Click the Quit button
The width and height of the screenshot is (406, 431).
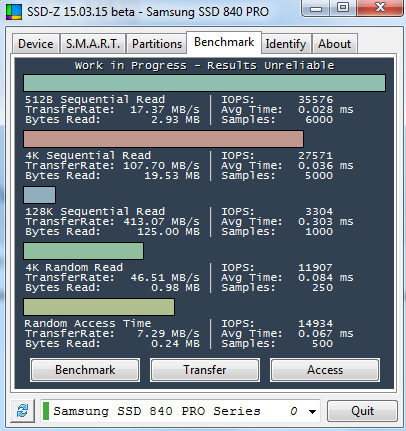362,411
